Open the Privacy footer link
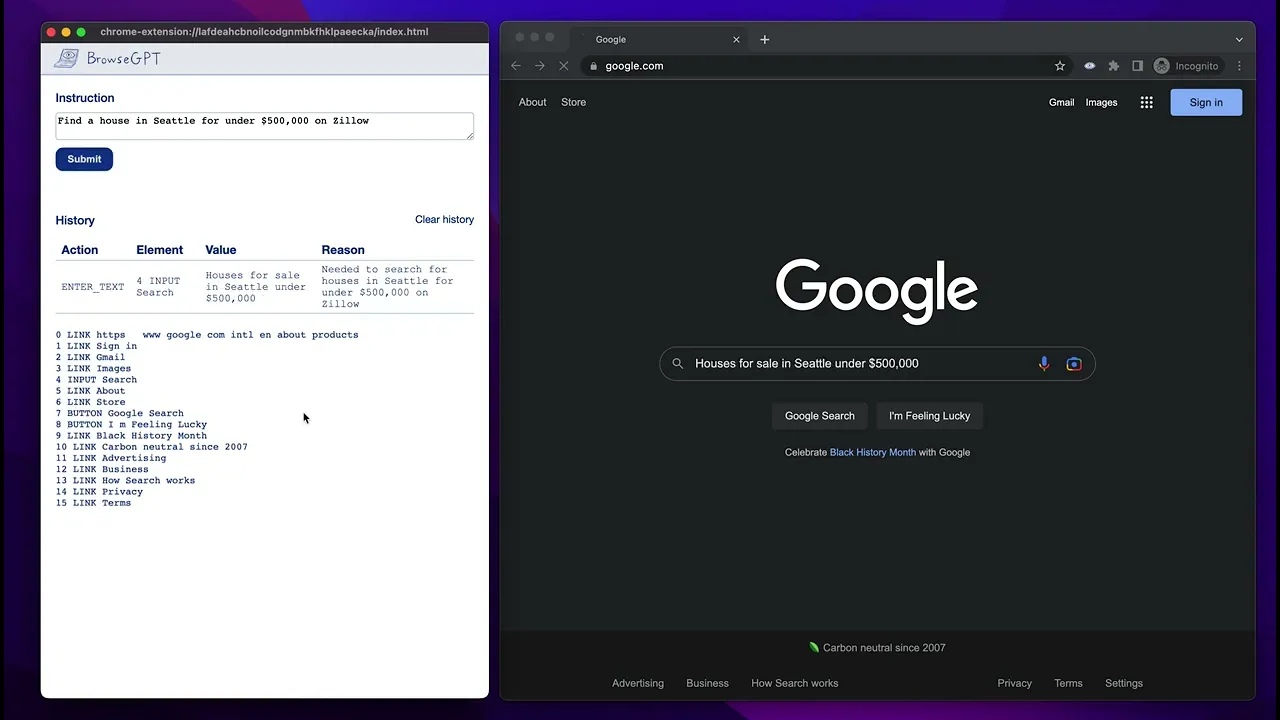 [1014, 683]
